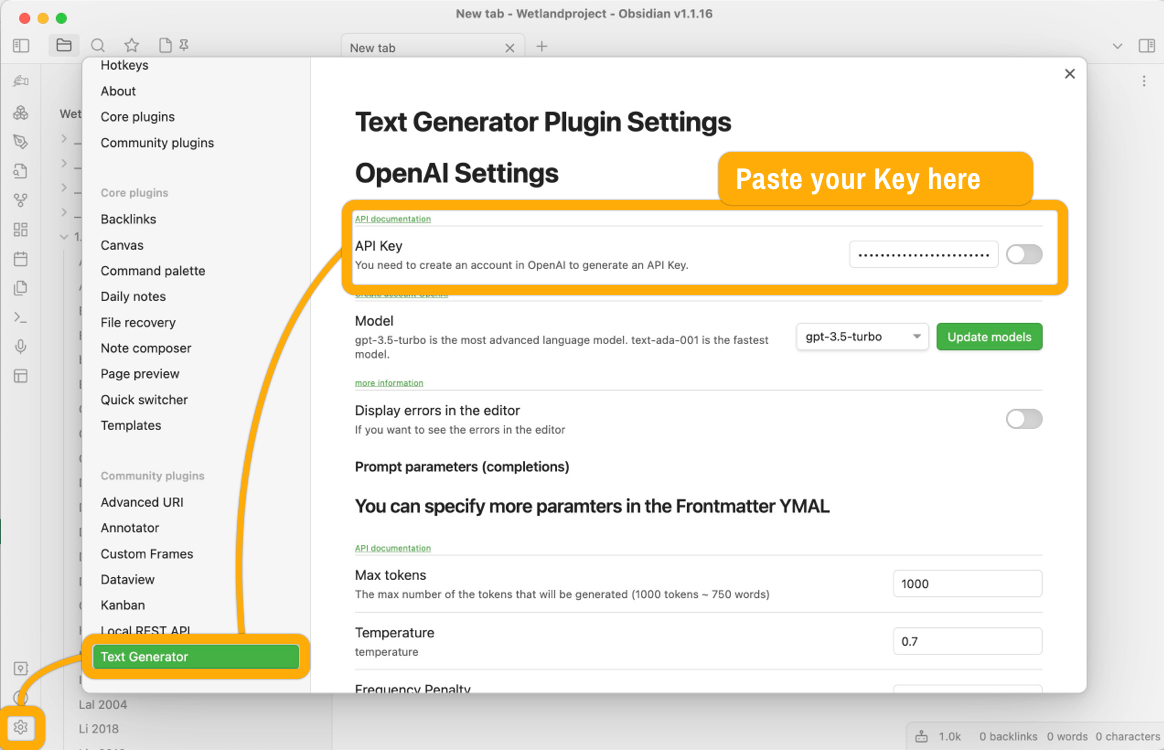This screenshot has height=750, width=1164.
Task: Open Canvas plugin settings
Action: pos(122,245)
